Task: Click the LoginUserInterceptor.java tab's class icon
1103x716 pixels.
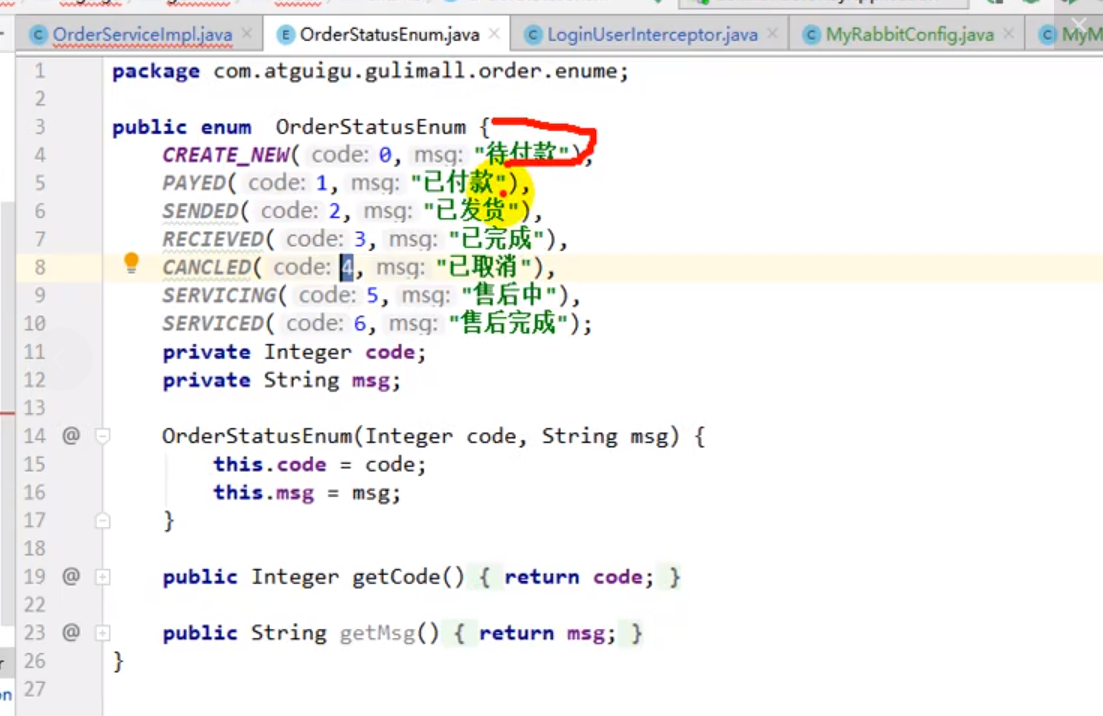Action: coord(533,35)
